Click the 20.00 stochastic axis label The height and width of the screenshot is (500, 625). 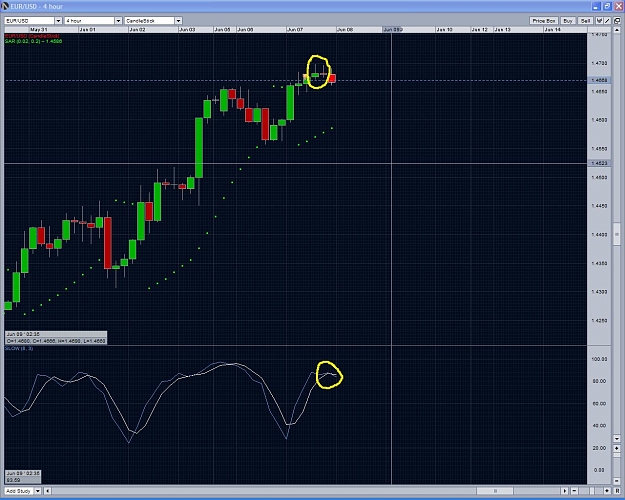coord(599,448)
